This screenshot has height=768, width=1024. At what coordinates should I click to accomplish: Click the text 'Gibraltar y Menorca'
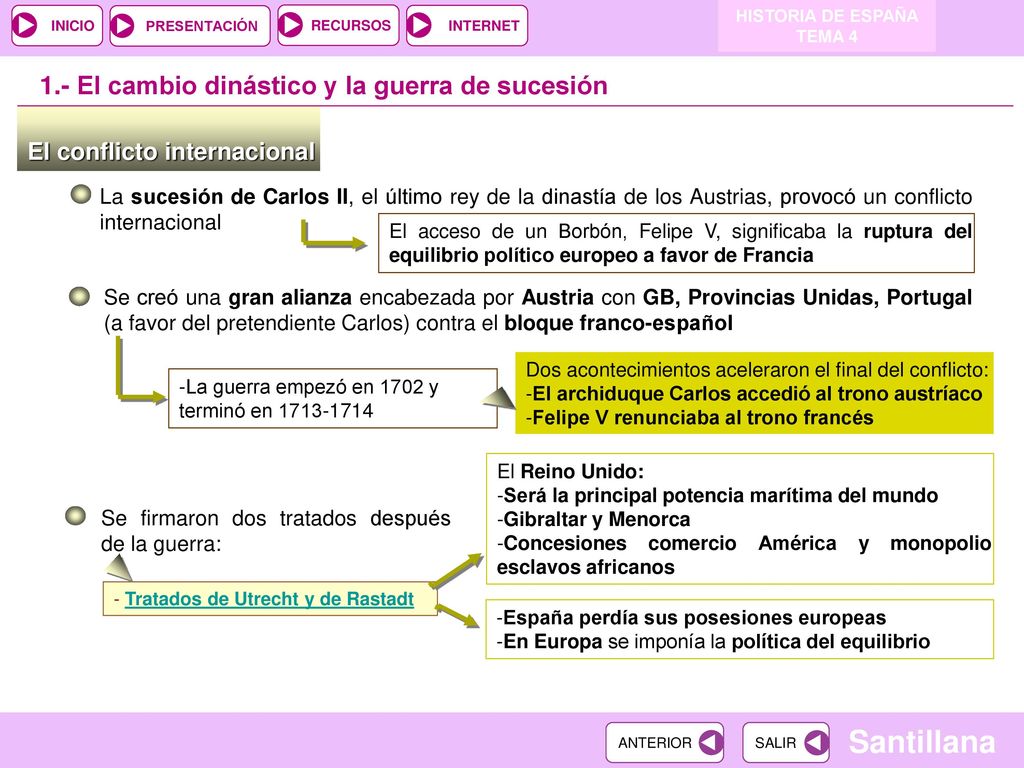pyautogui.click(x=597, y=519)
